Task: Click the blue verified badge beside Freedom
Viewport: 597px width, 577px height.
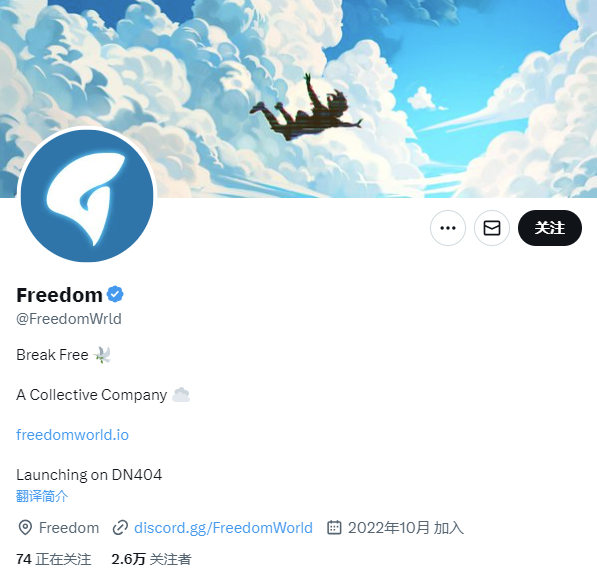Action: click(115, 294)
